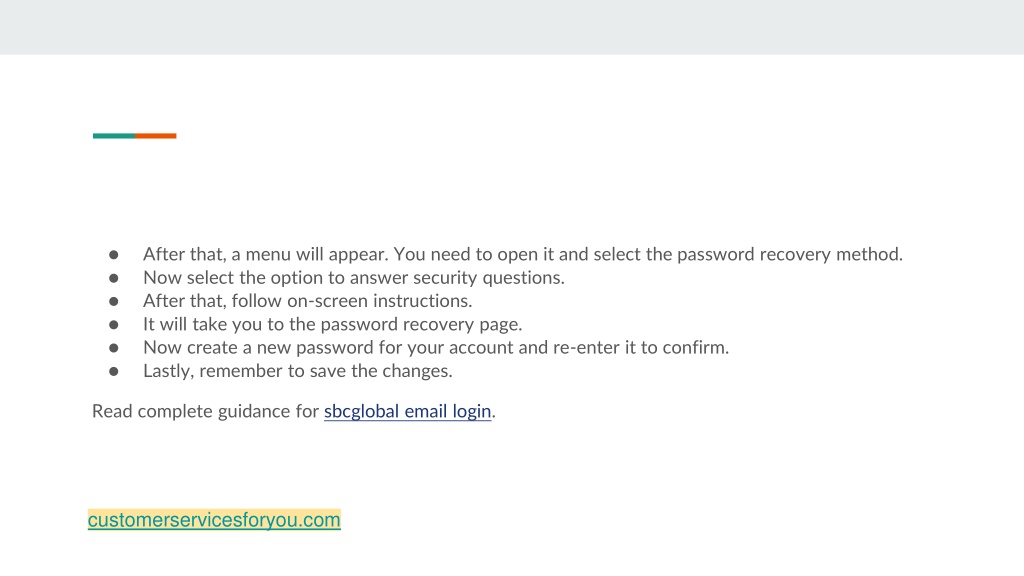Open the sbcglobal email login link
The height and width of the screenshot is (576, 1024).
(x=408, y=411)
